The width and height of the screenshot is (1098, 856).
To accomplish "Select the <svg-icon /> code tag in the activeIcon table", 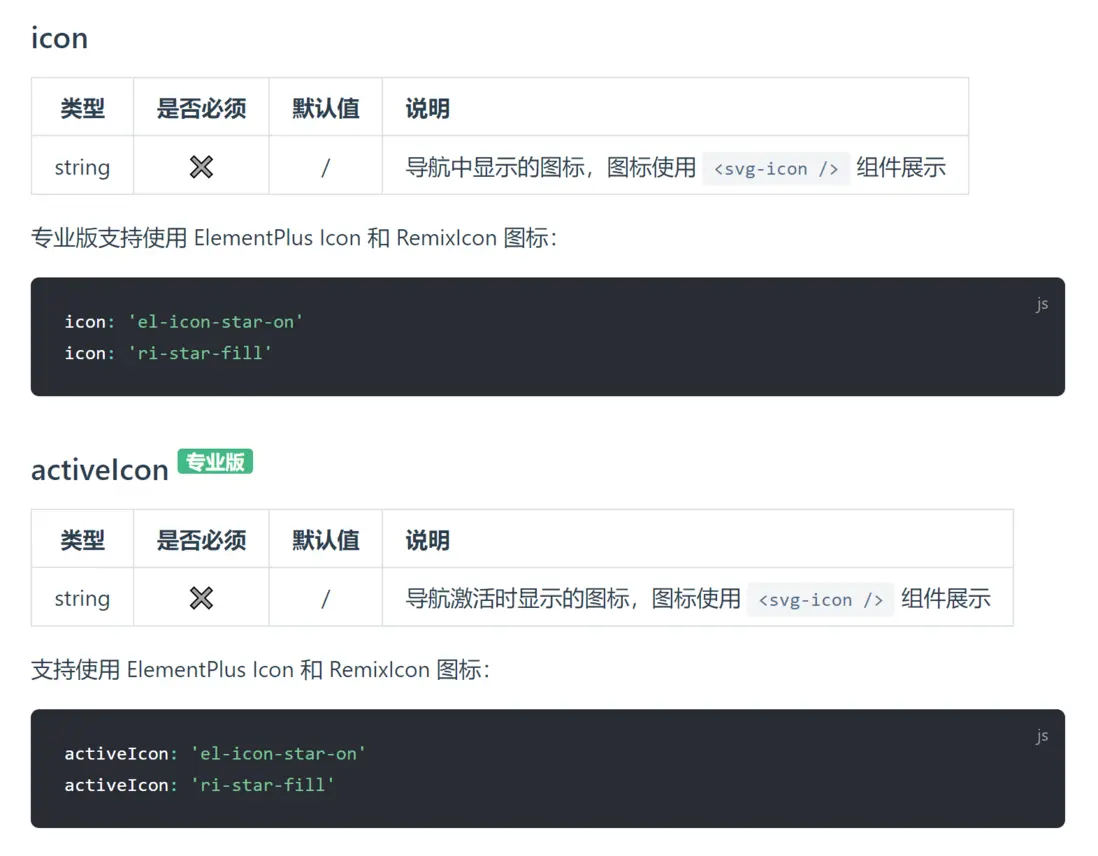I will 820,599.
